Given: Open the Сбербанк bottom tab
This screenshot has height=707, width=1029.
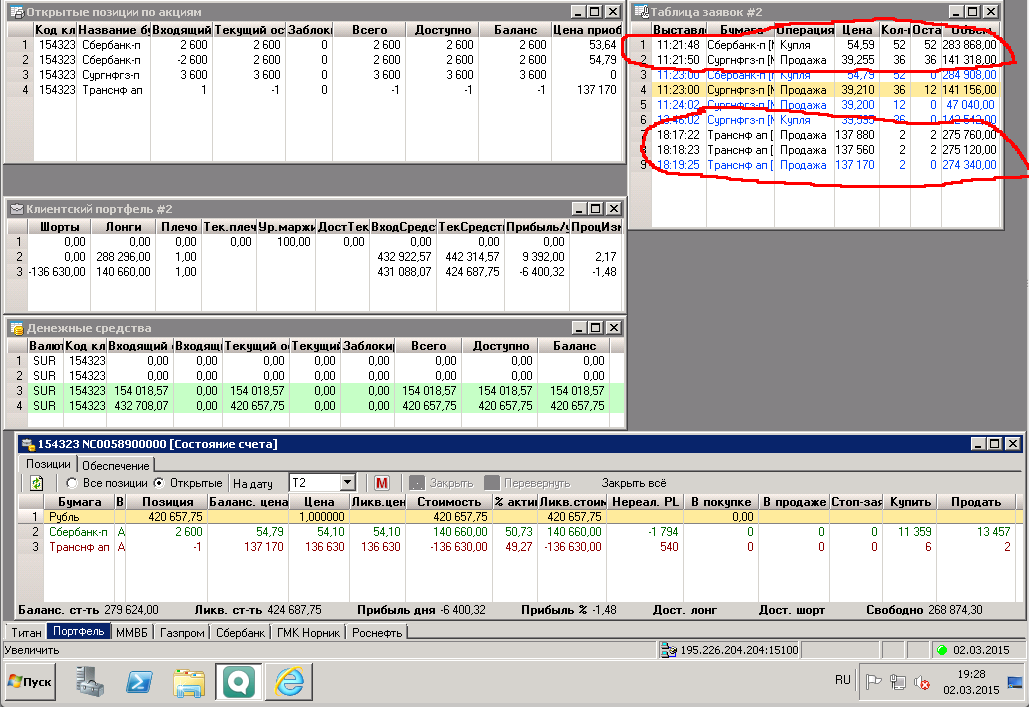Looking at the screenshot, I should [x=240, y=633].
